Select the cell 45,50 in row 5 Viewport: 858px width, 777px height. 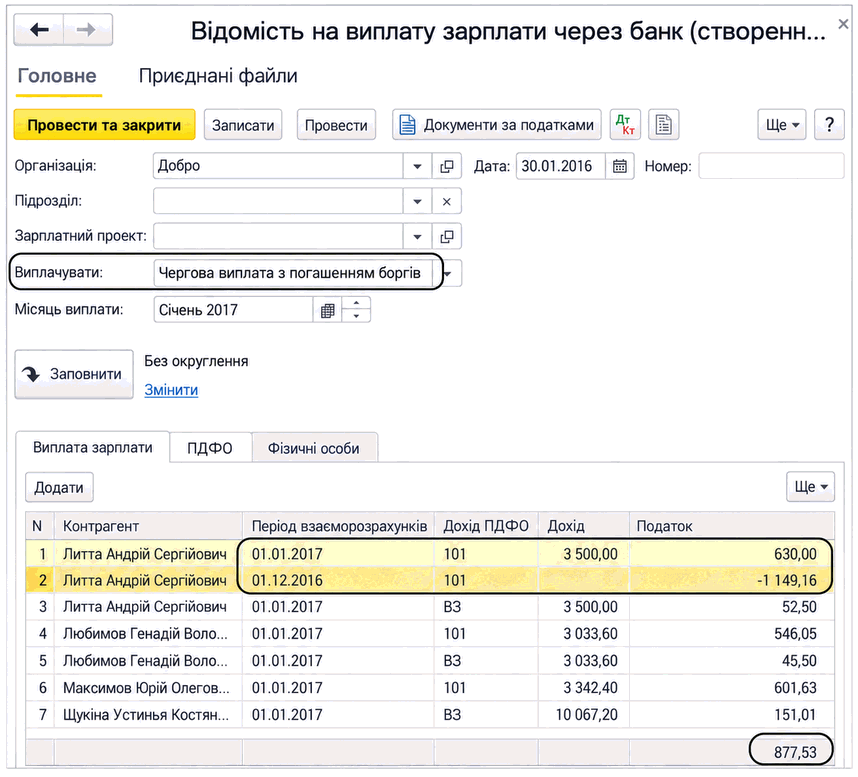[732, 661]
